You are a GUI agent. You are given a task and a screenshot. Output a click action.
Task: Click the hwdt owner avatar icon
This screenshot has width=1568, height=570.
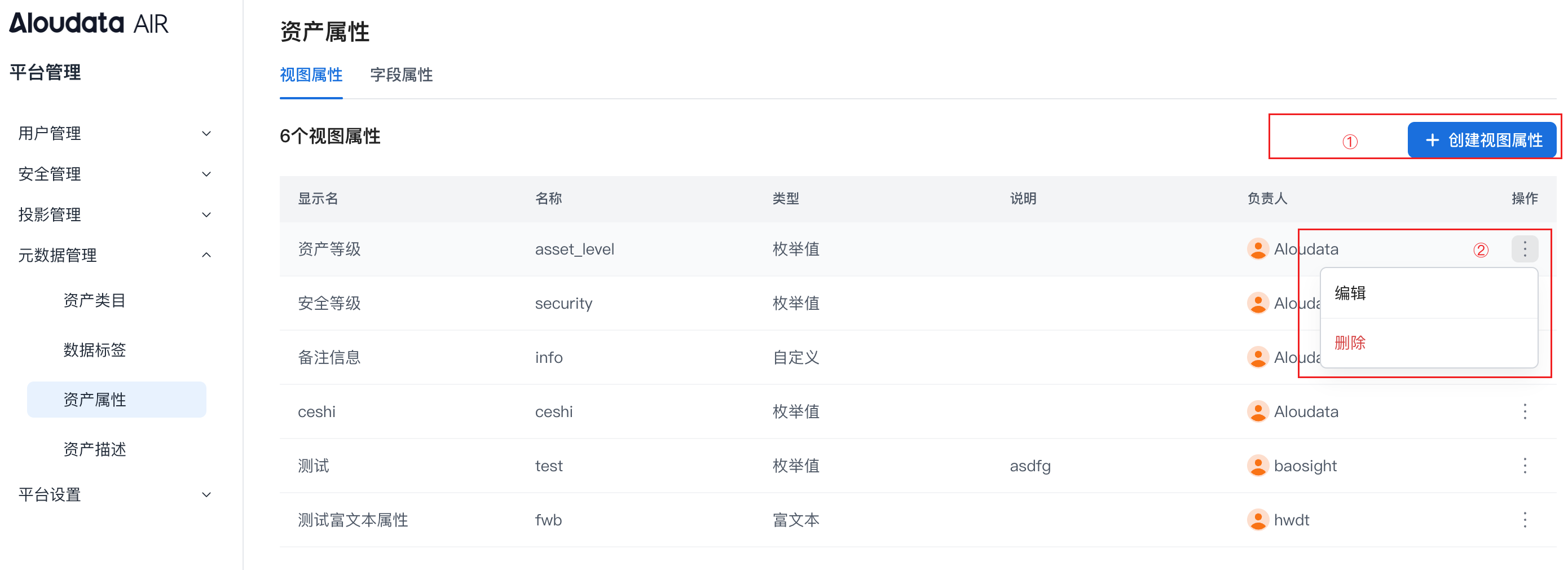pyautogui.click(x=1257, y=520)
